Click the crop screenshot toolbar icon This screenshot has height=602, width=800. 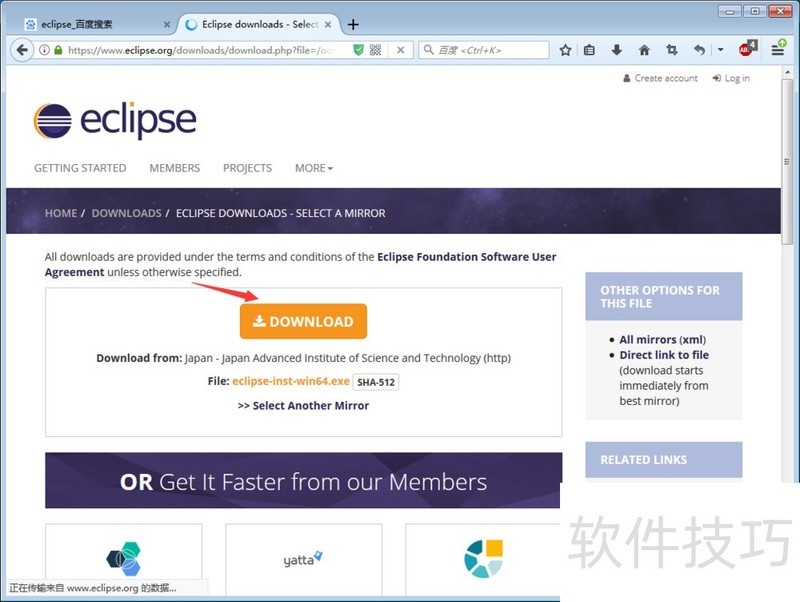click(672, 50)
